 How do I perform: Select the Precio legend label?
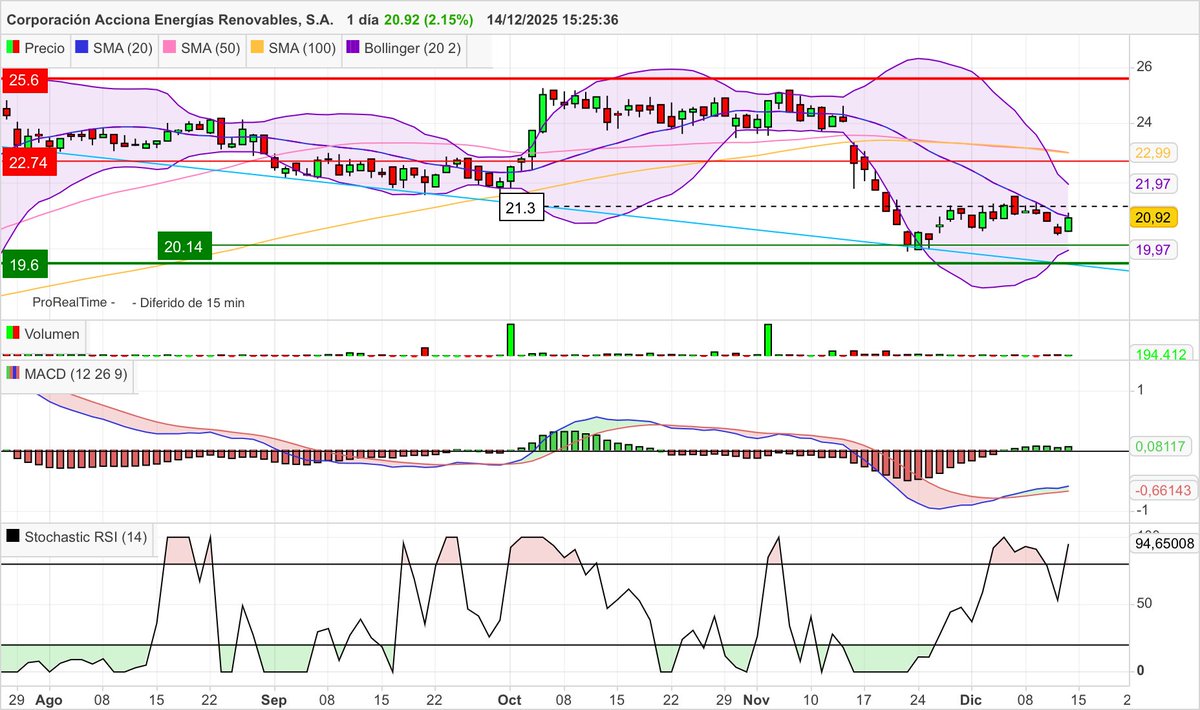(45, 48)
